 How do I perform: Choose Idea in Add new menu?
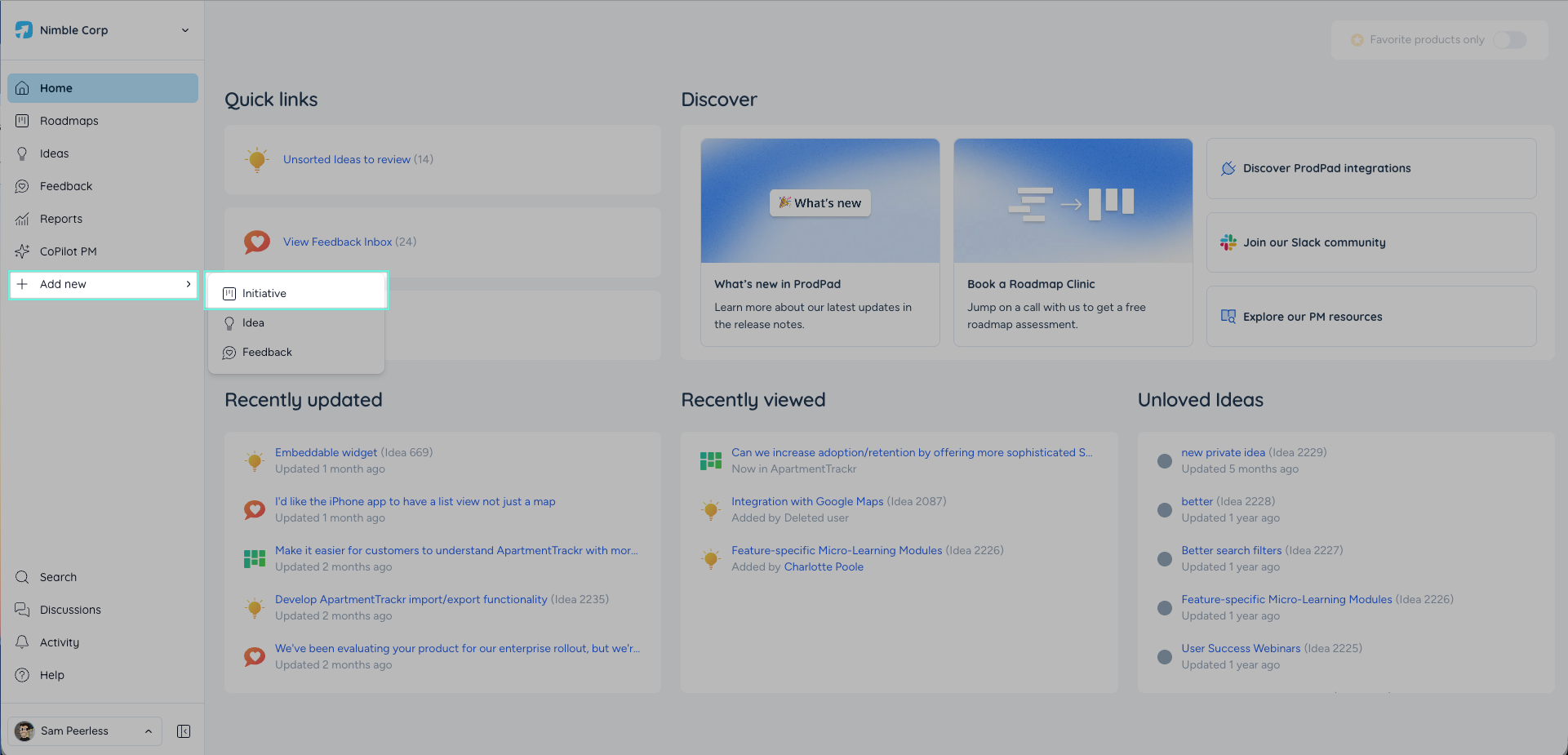(296, 322)
